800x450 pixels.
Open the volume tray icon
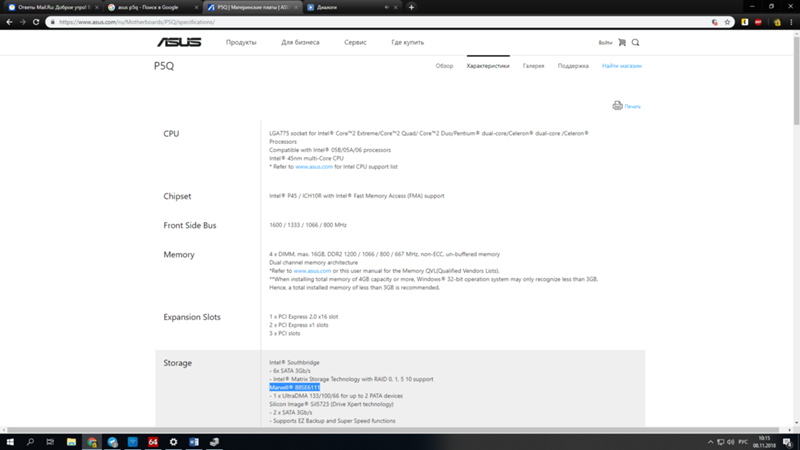tap(731, 442)
